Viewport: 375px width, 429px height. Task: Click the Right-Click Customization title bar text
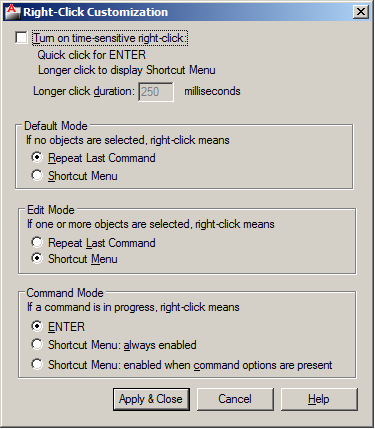pyautogui.click(x=95, y=12)
